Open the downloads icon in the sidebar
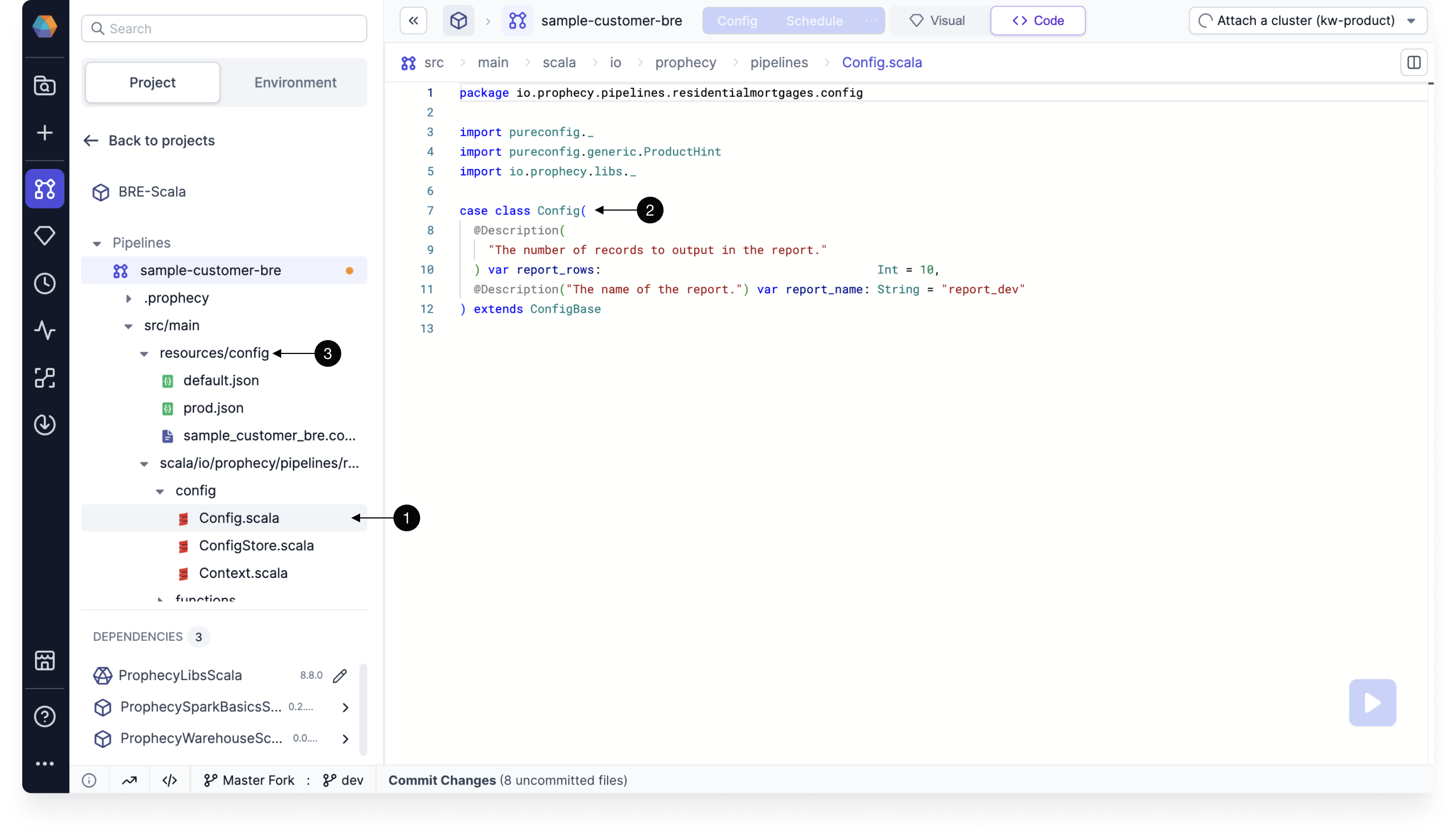The width and height of the screenshot is (1456, 838). click(45, 425)
